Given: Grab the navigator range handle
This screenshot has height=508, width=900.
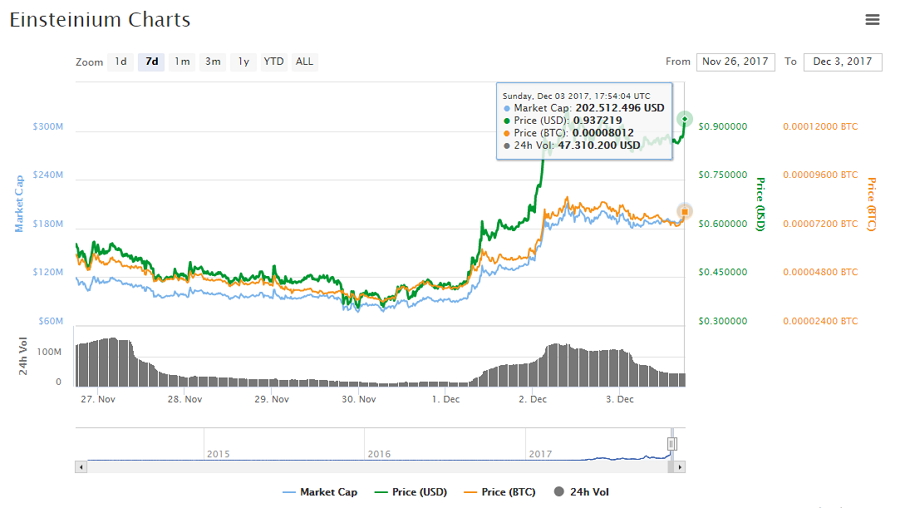Looking at the screenshot, I should (x=672, y=444).
